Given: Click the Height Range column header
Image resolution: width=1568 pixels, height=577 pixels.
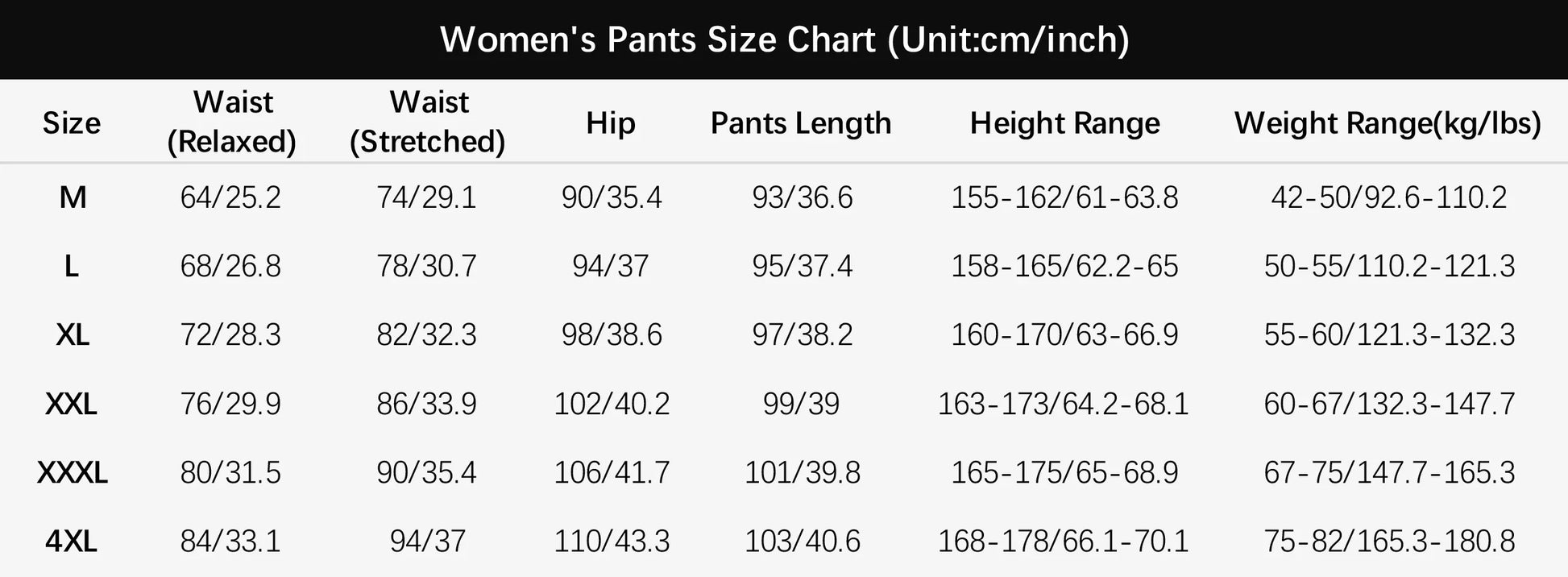Looking at the screenshot, I should 1064,123.
